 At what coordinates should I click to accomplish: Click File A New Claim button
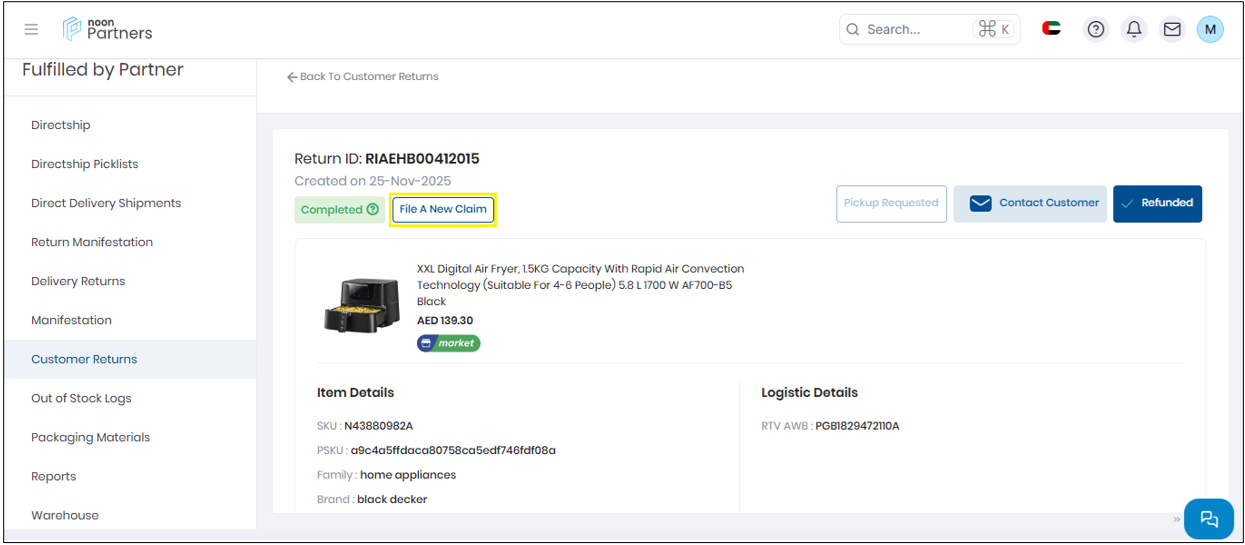(443, 210)
